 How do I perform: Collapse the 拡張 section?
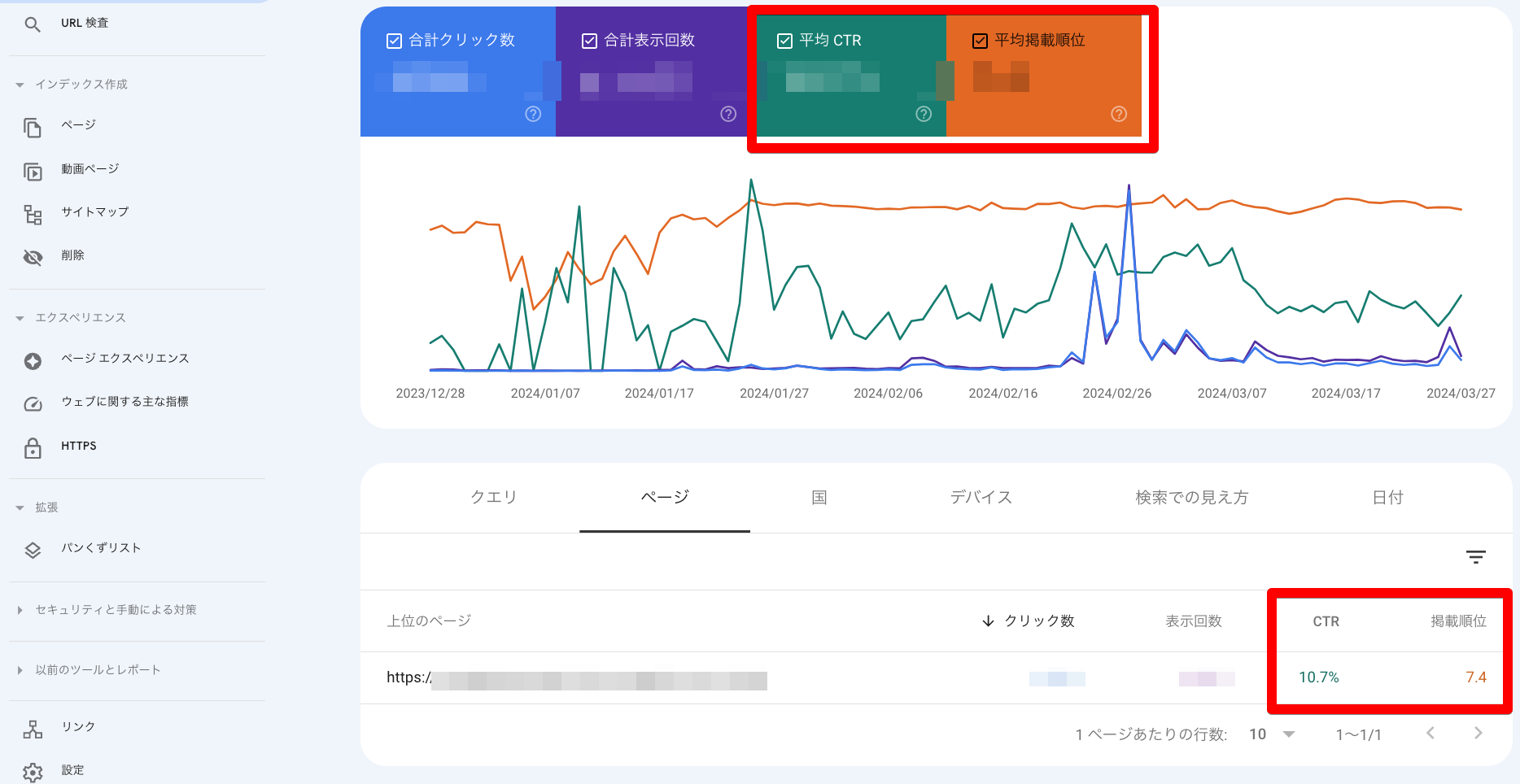(20, 507)
